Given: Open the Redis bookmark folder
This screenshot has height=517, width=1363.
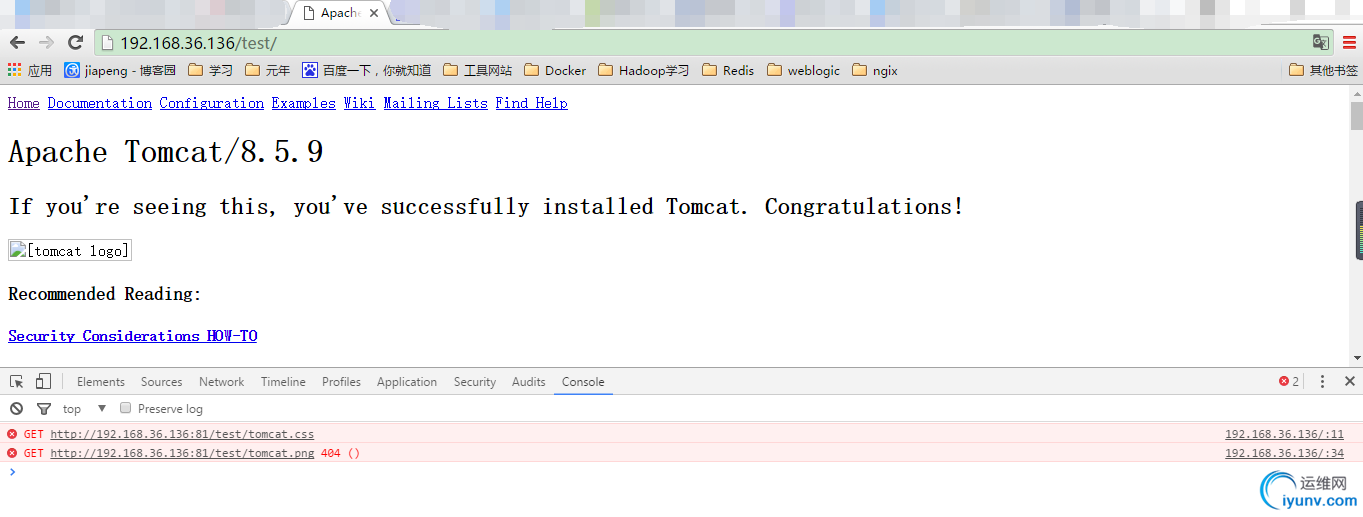Looking at the screenshot, I should coord(728,70).
